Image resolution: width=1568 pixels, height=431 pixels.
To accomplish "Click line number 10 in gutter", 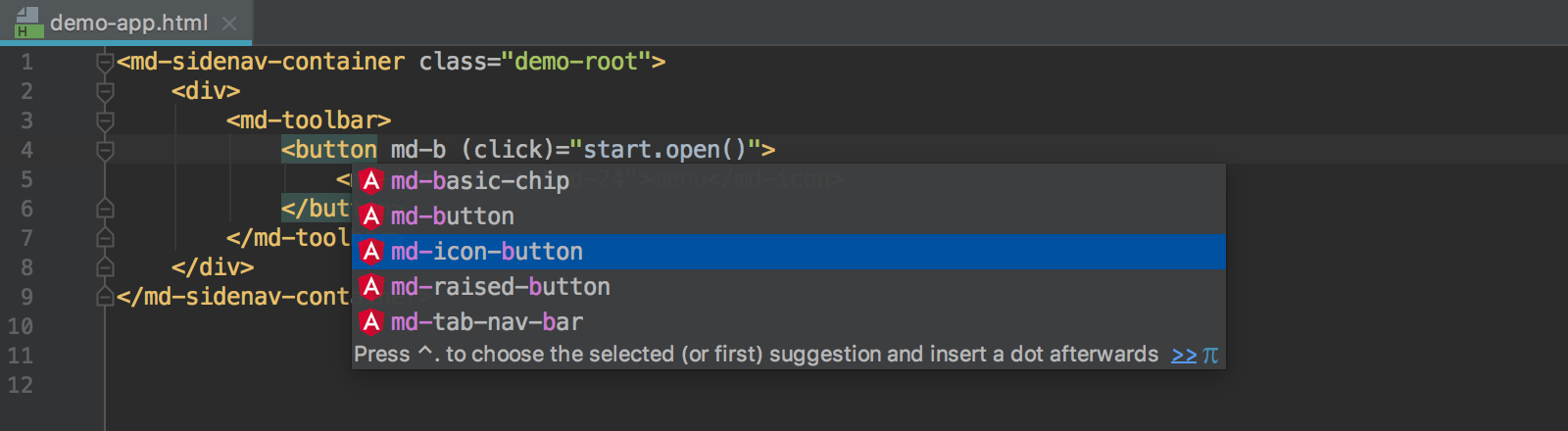I will coord(21,327).
